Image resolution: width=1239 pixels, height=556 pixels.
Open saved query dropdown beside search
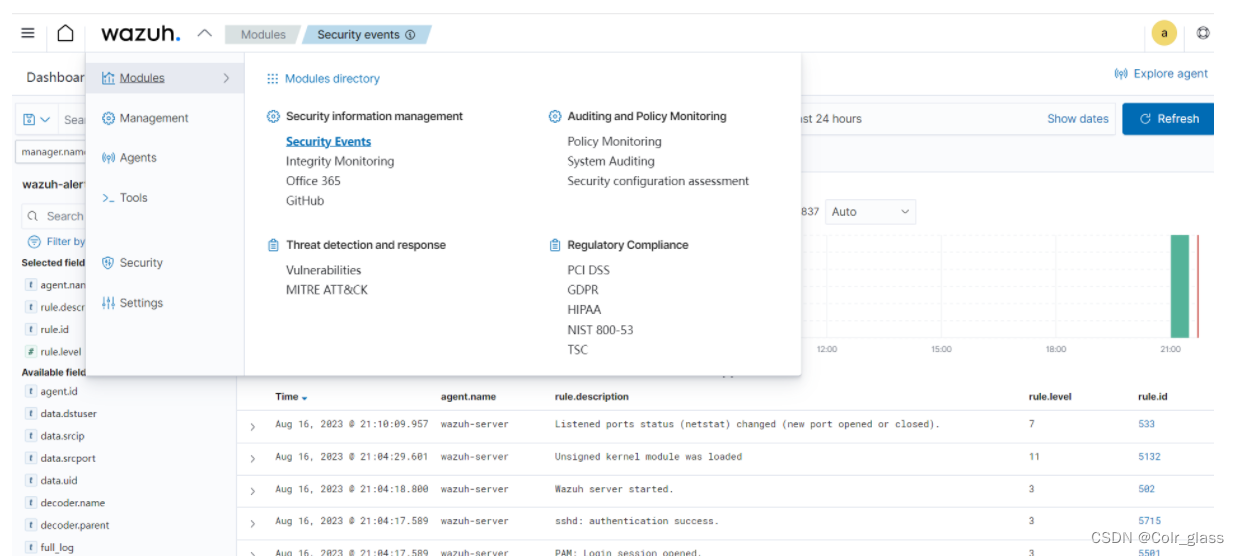(36, 119)
